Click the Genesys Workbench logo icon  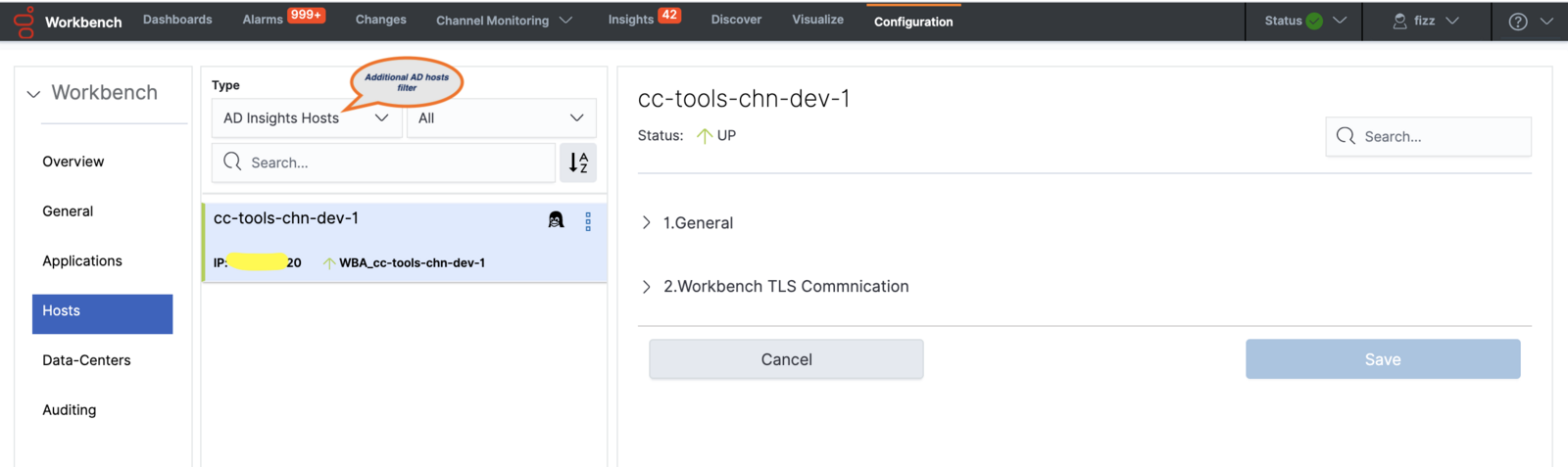[x=24, y=22]
